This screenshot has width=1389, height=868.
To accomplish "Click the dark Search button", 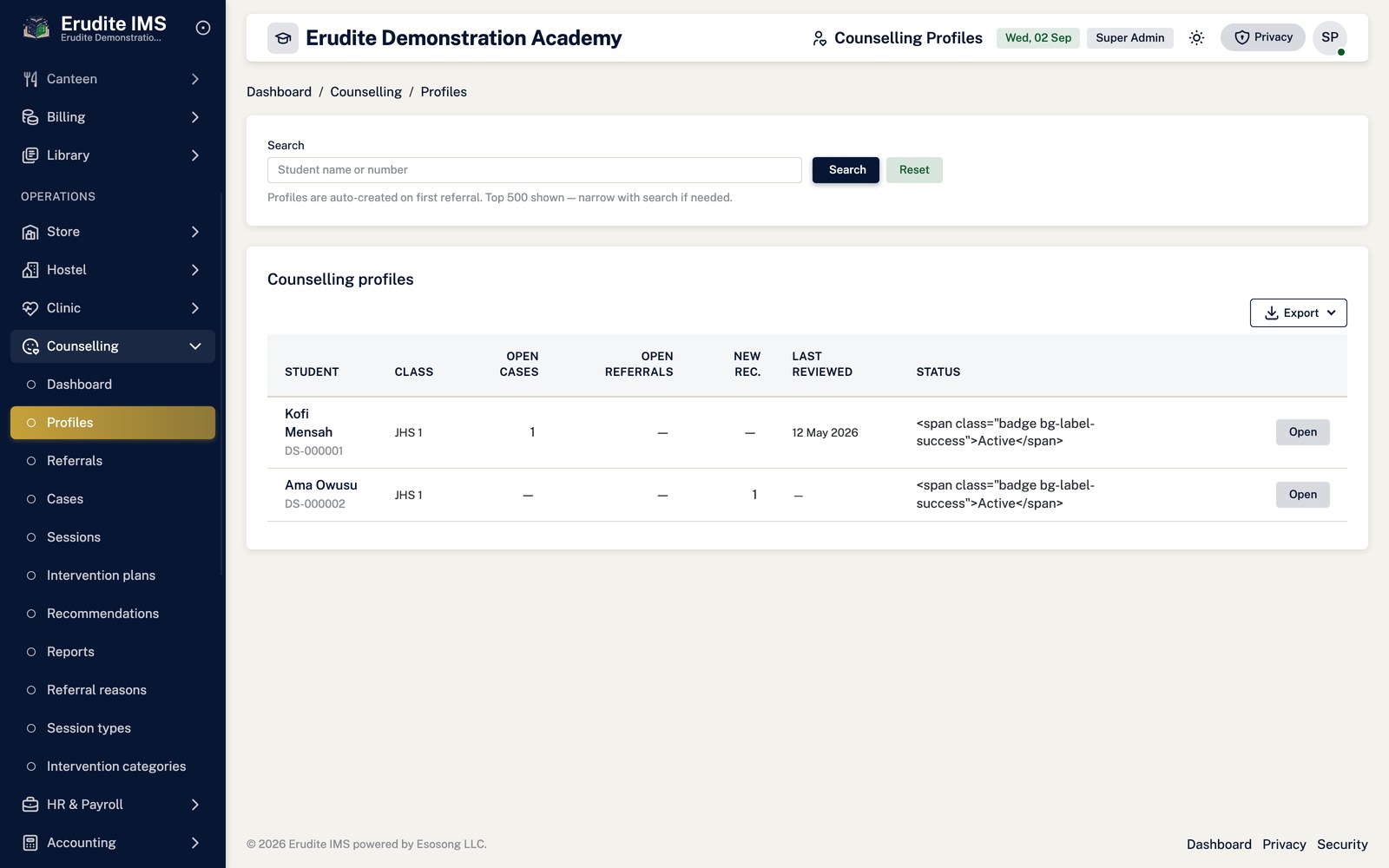I will click(x=846, y=170).
